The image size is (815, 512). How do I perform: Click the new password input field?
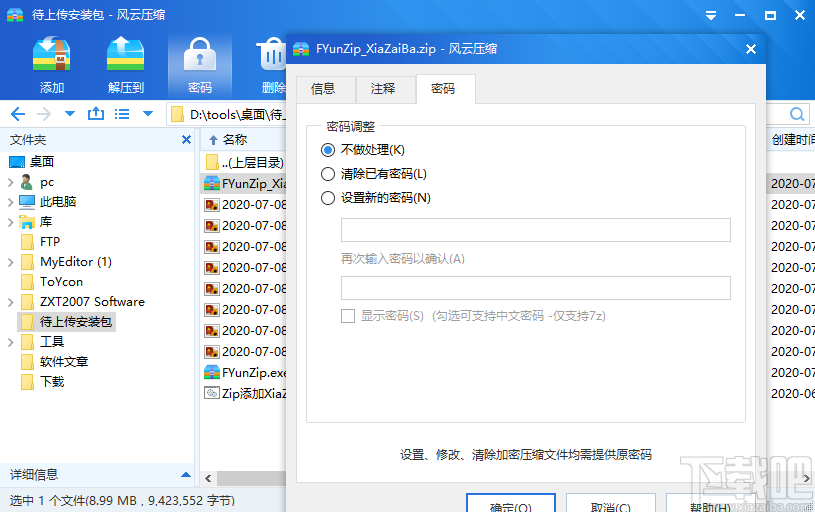[x=535, y=230]
